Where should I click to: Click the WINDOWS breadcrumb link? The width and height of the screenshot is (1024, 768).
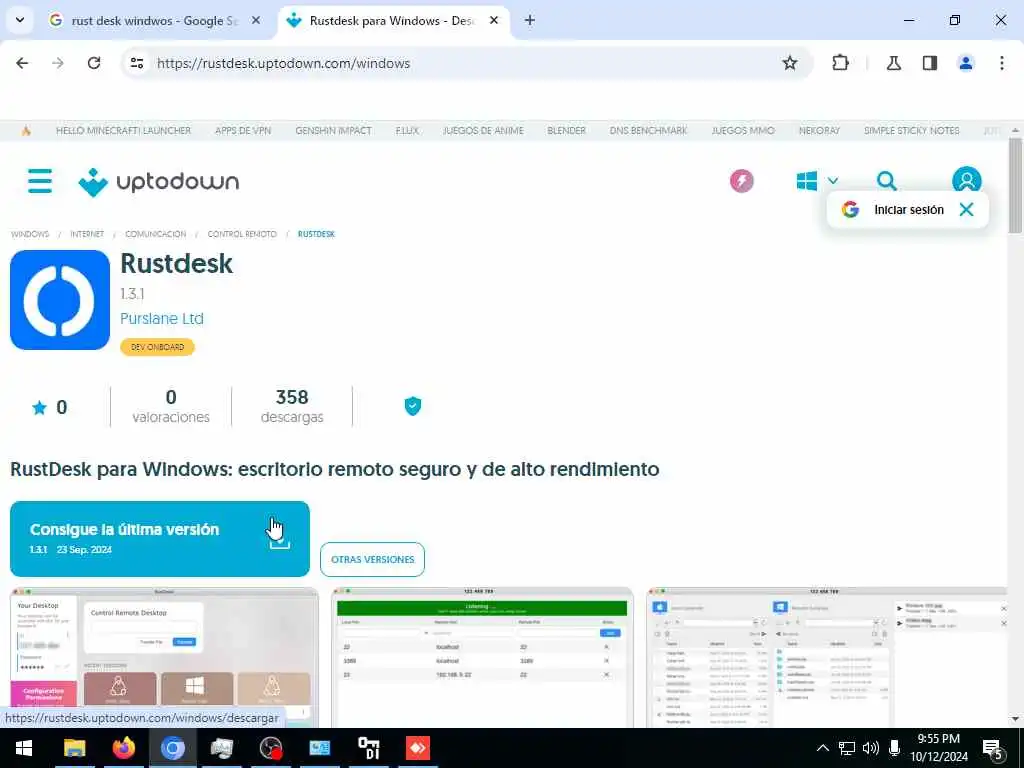click(x=30, y=234)
